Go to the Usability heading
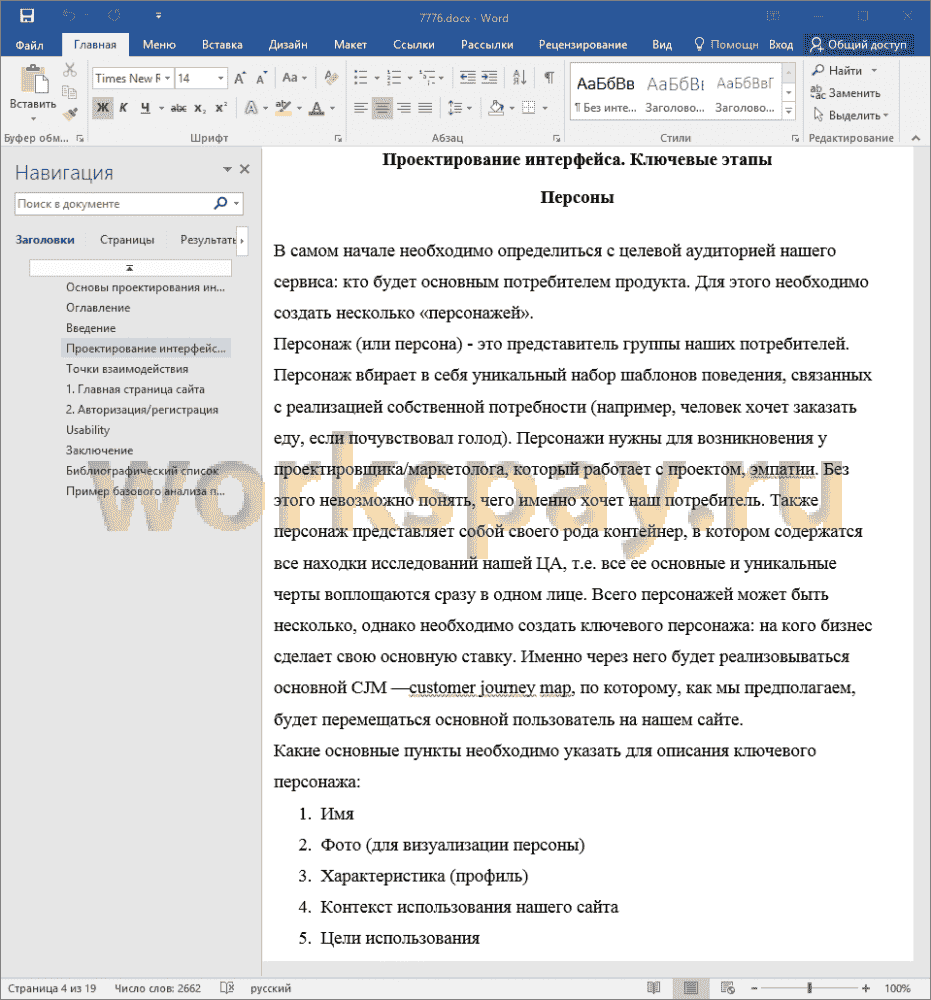This screenshot has height=1000, width=931. pos(88,430)
